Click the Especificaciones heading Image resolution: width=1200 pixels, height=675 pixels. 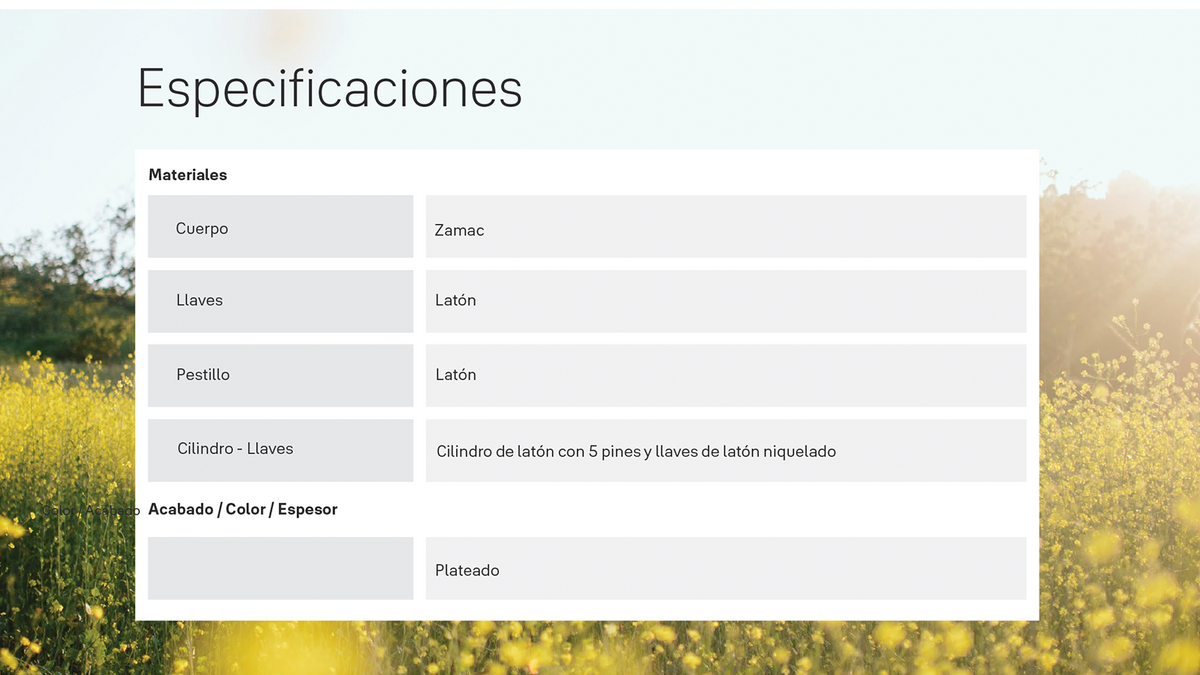tap(330, 89)
